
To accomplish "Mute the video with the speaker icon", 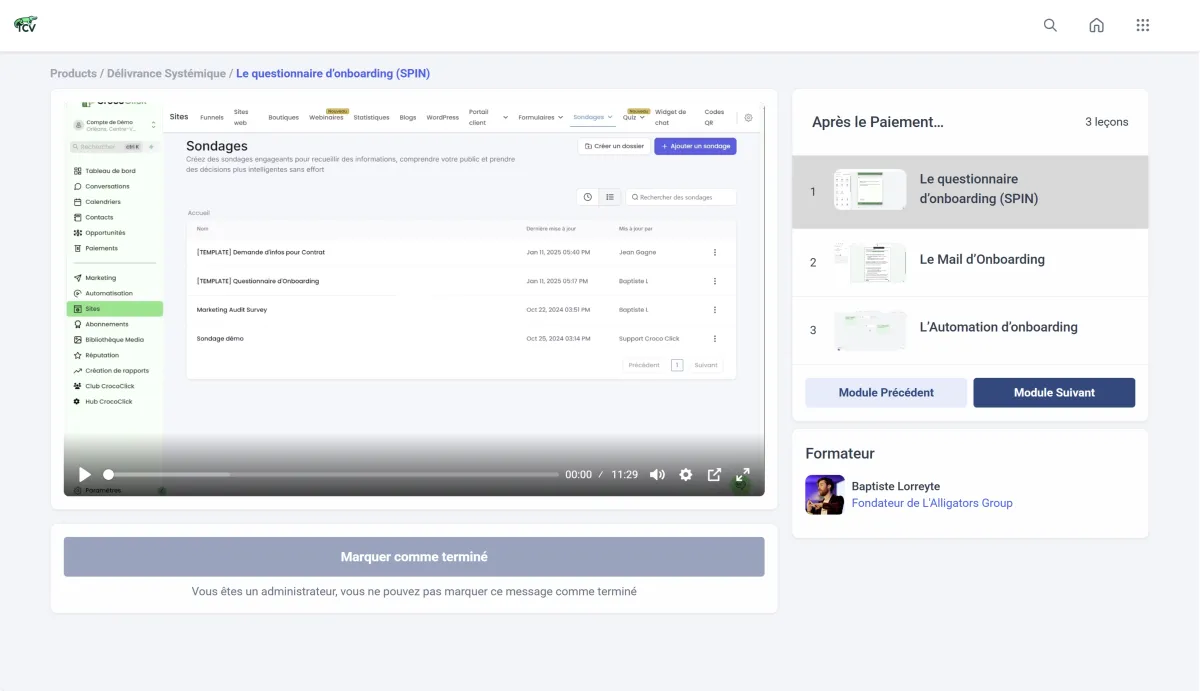I will [657, 475].
